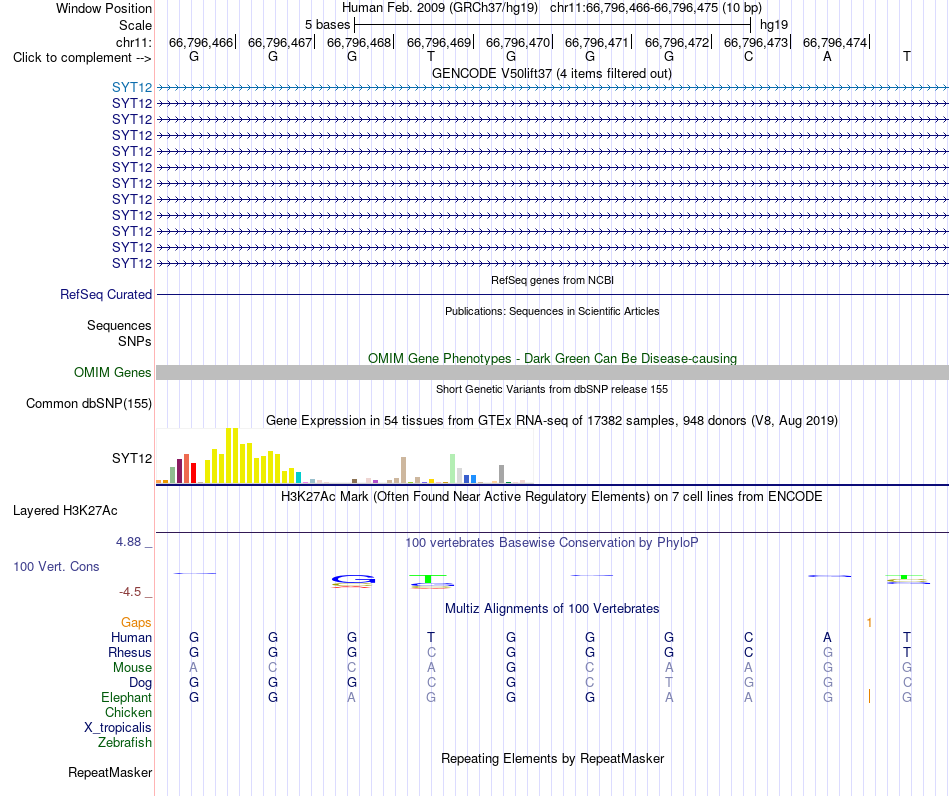Screen dimensions: 950x796
Task: Open the GTEx Gene Expression track title
Action: [x=552, y=420]
